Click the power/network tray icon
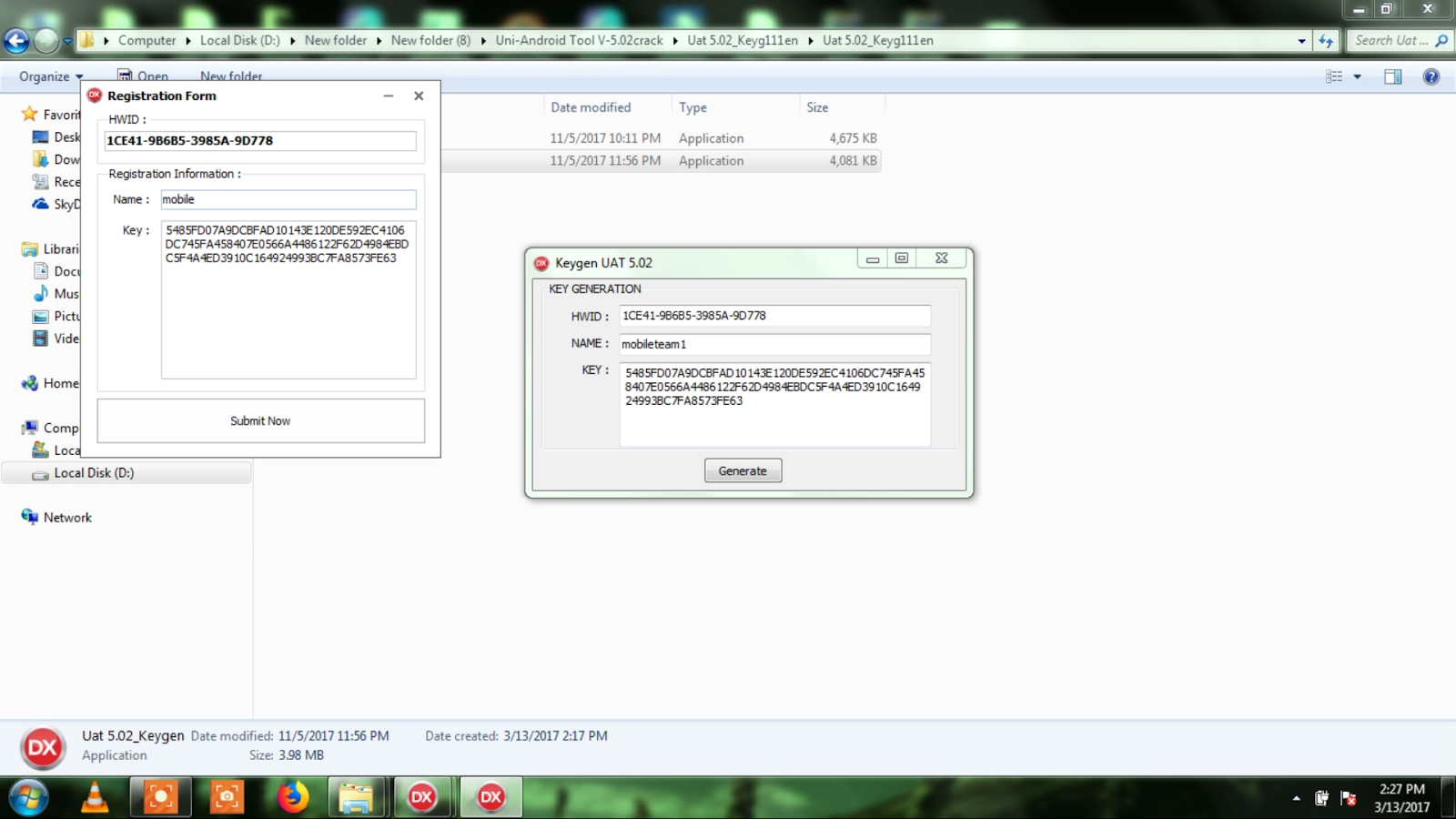Screen dimensions: 1456x819 tap(1321, 798)
